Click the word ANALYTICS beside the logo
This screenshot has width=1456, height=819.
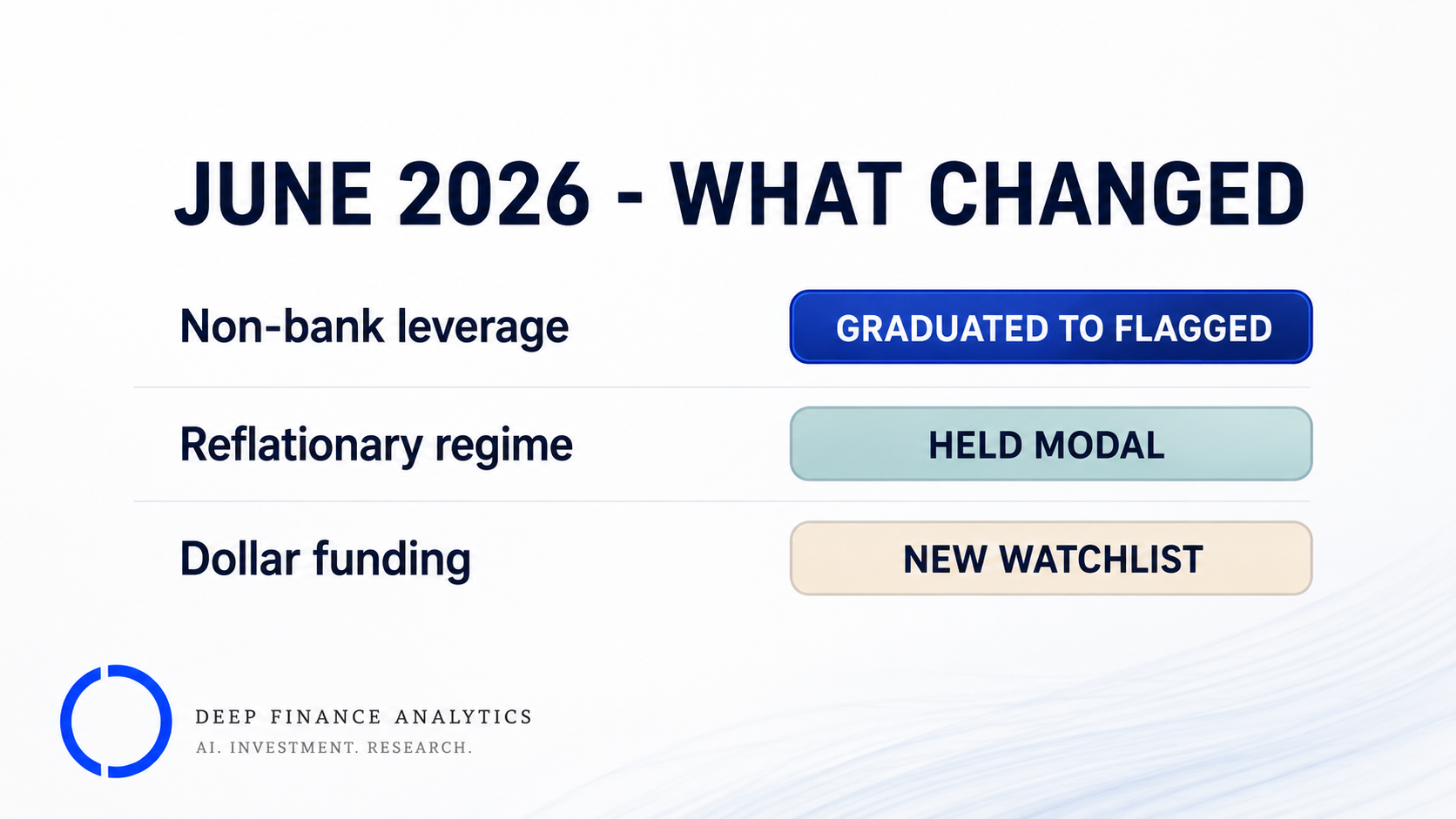463,717
